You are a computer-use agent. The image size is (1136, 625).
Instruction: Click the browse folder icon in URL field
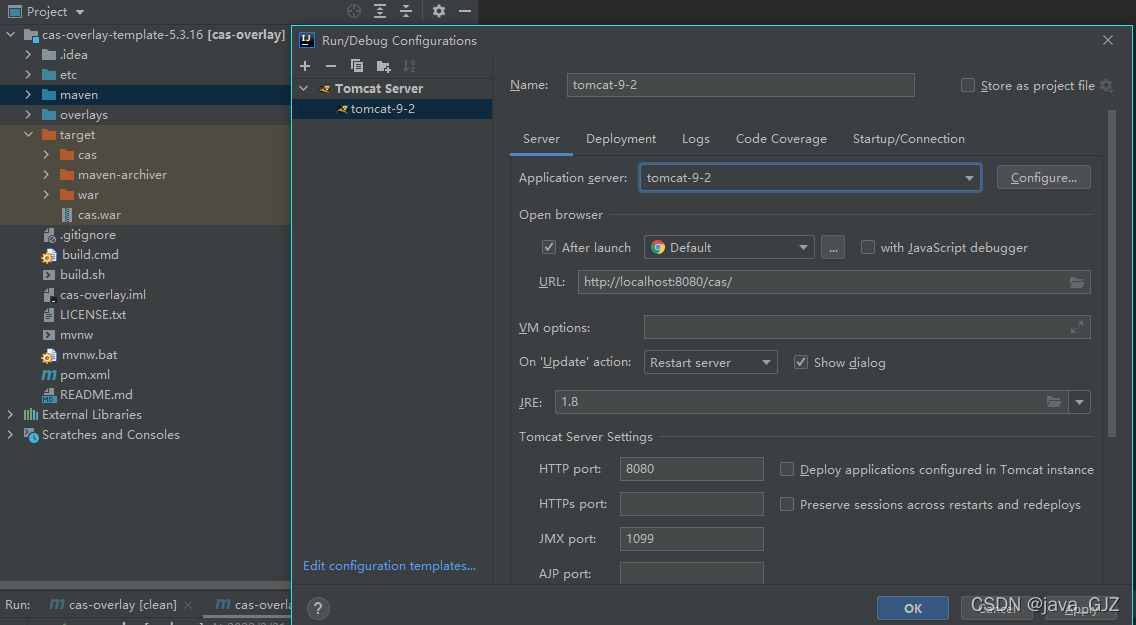(x=1077, y=282)
